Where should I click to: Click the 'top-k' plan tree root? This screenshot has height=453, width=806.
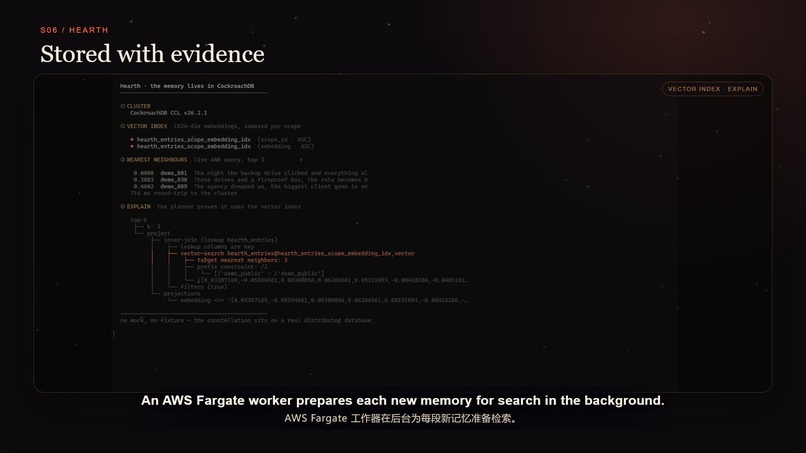[138, 220]
